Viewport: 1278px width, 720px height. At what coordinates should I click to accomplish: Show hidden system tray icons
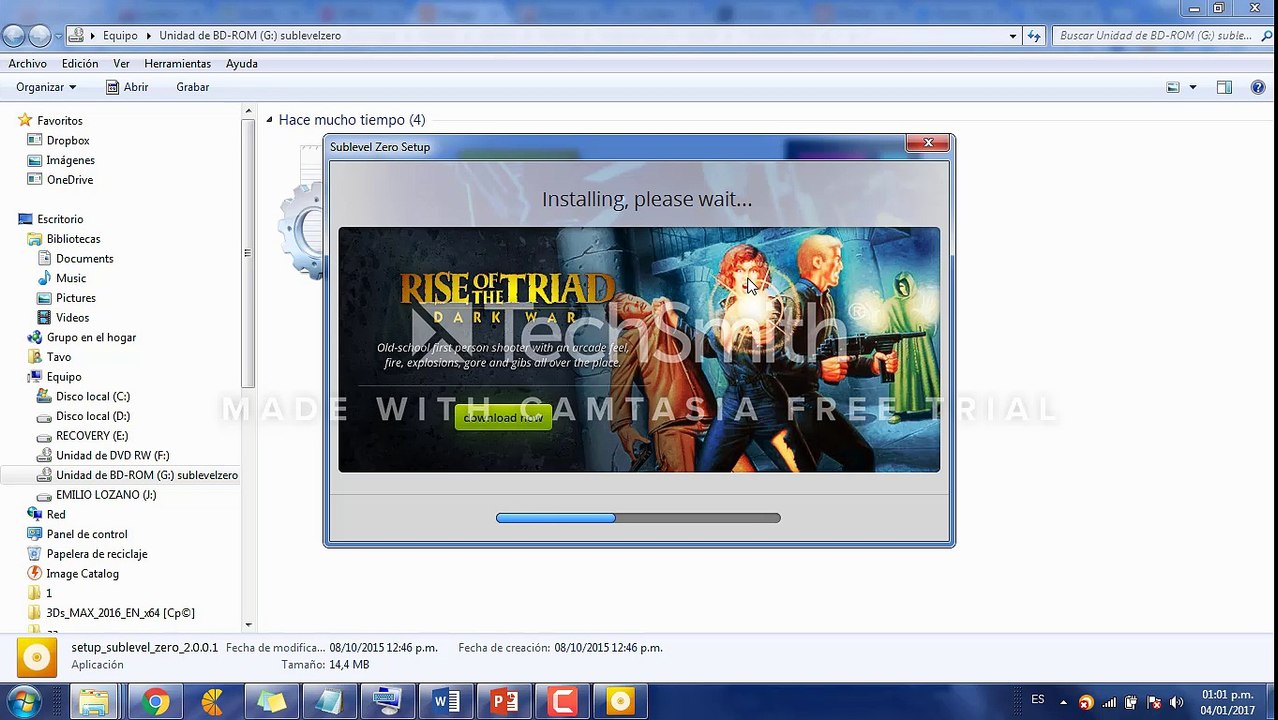point(1063,702)
